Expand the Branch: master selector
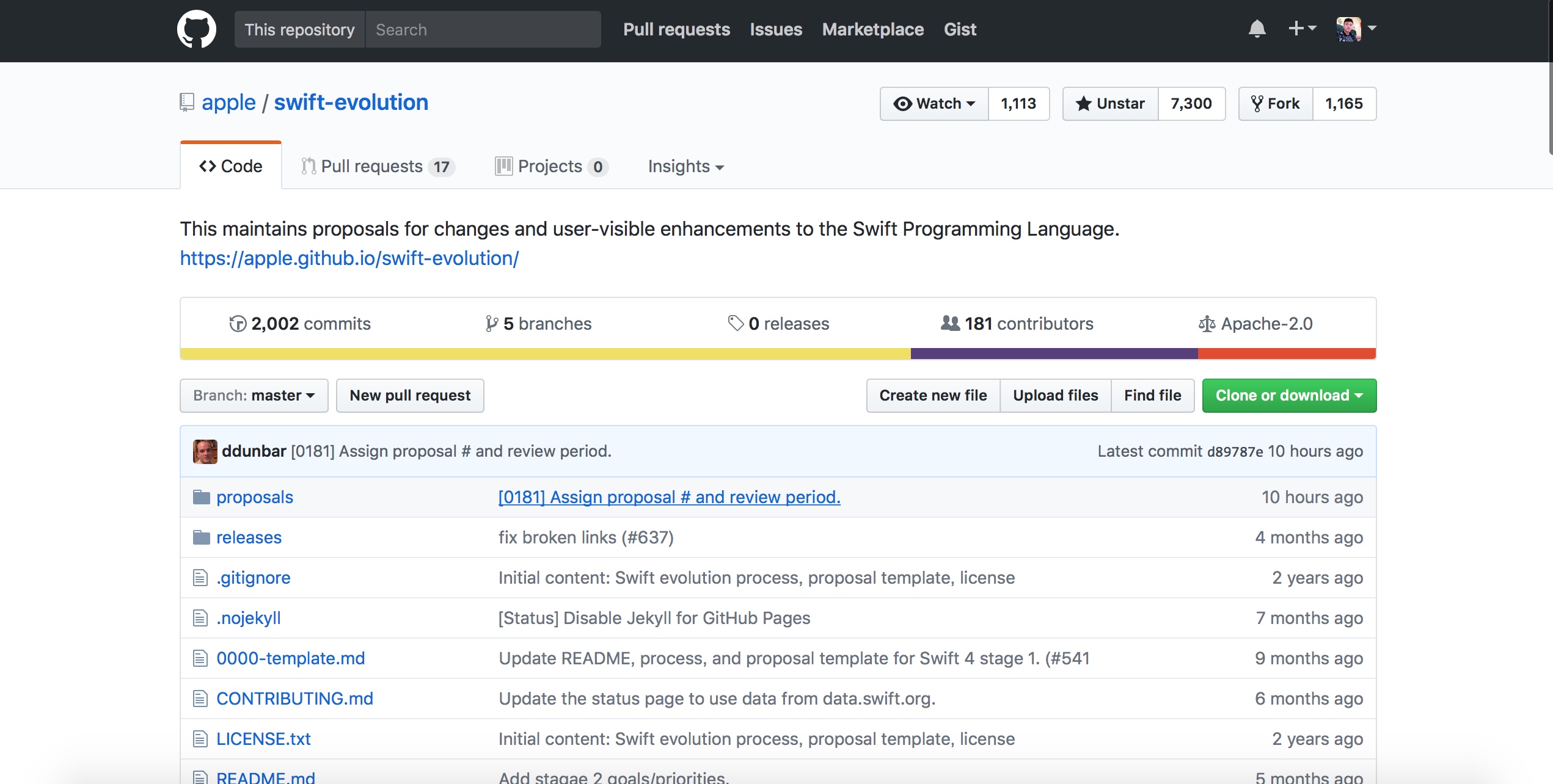Screen dimensions: 1553x784 [x=254, y=396]
